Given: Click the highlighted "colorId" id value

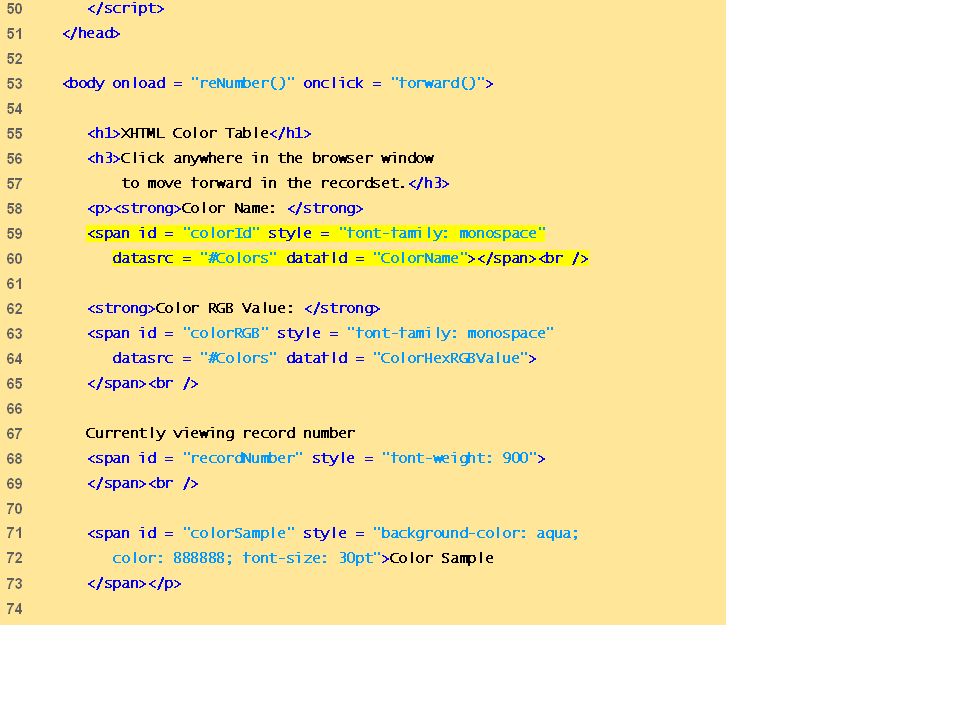Looking at the screenshot, I should 221,233.
